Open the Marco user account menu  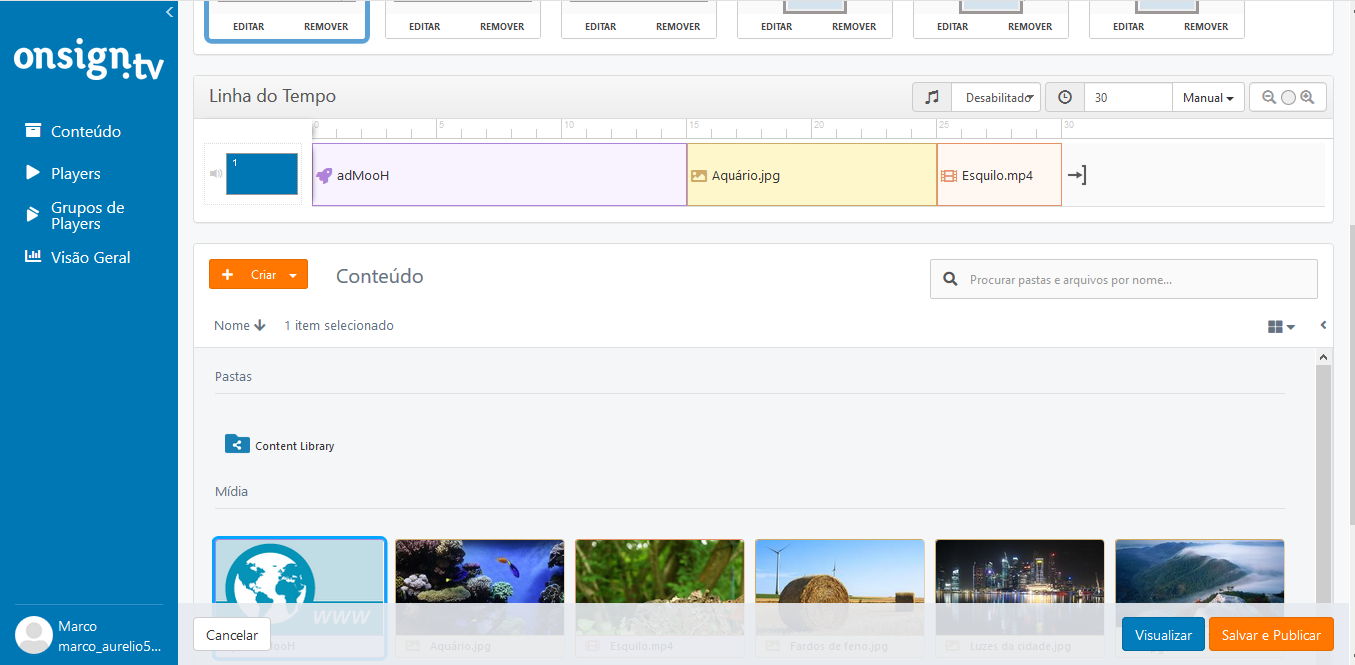pyautogui.click(x=88, y=636)
